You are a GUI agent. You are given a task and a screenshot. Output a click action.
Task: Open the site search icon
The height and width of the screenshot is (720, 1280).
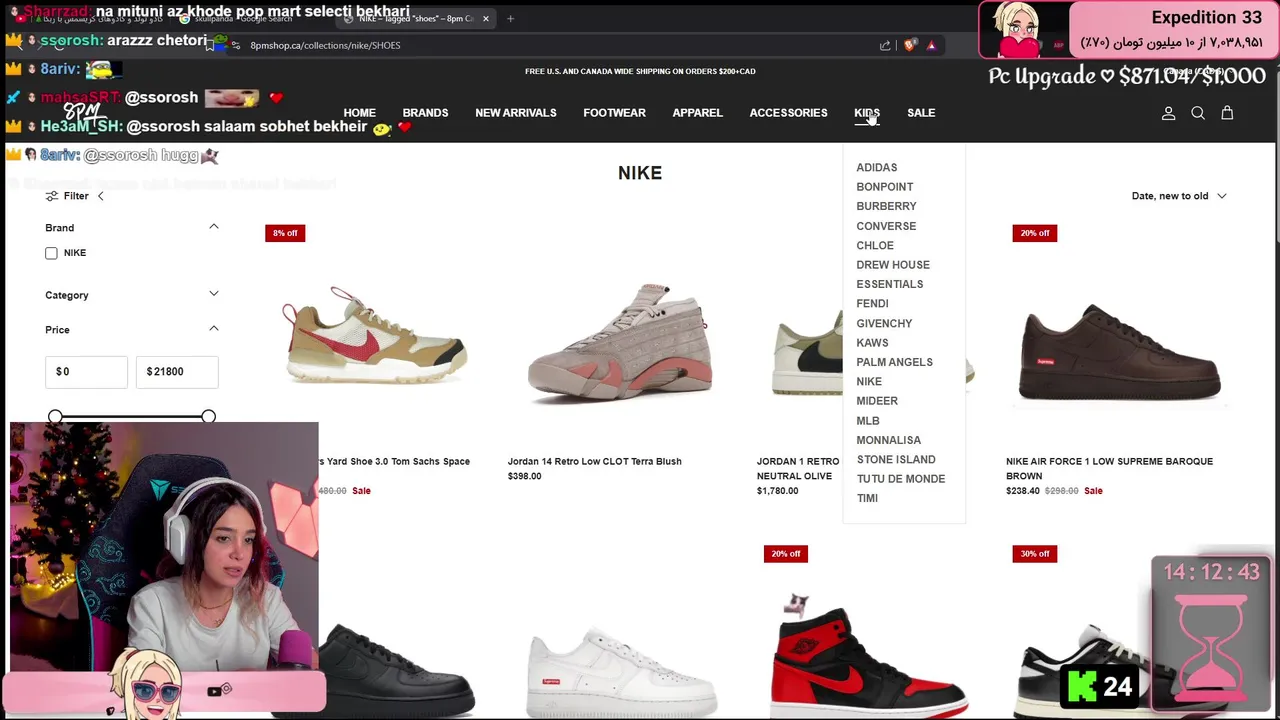[x=1198, y=113]
